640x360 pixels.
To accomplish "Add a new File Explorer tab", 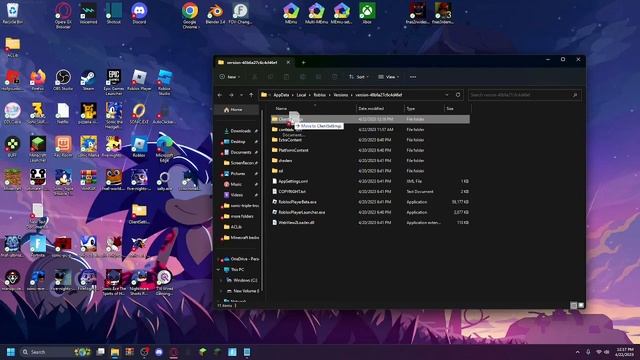I will pyautogui.click(x=303, y=62).
